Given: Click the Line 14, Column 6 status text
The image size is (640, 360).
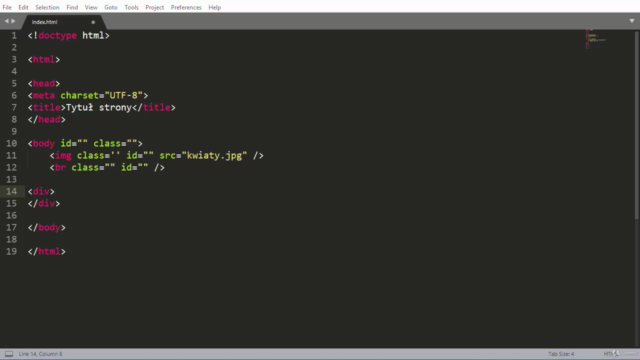Looking at the screenshot, I should tap(40, 354).
